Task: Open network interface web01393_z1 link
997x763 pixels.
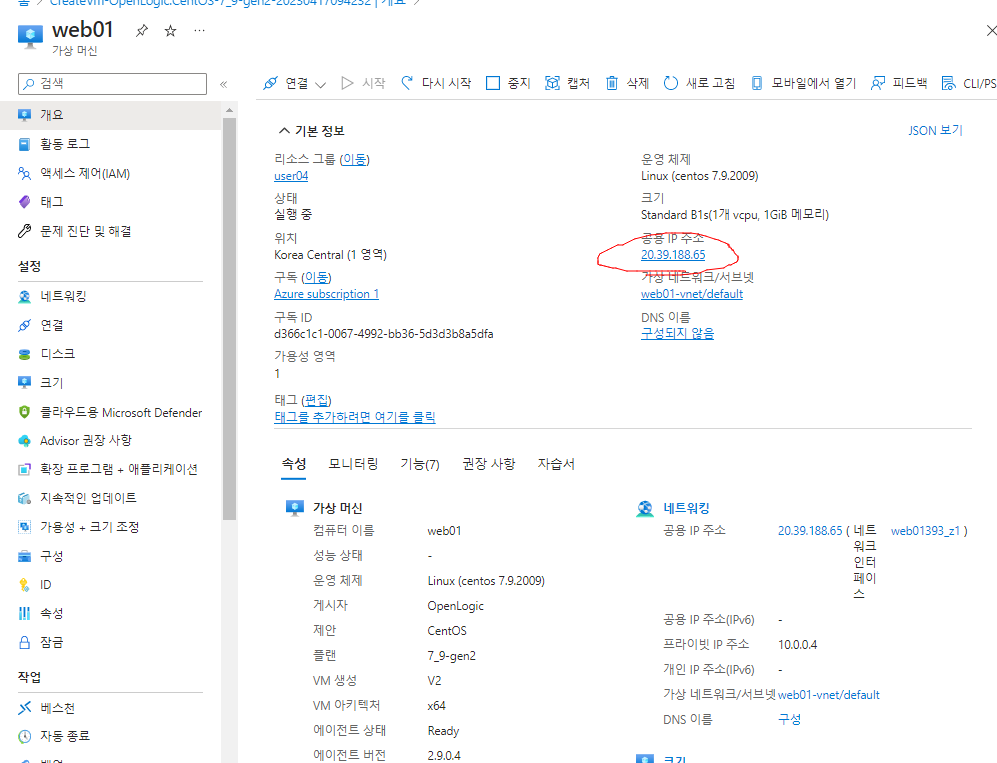Action: point(925,530)
